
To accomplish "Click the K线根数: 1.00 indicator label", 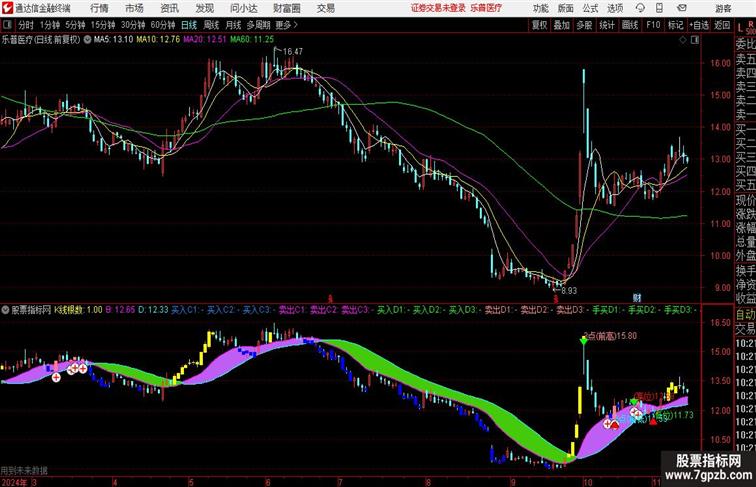I will (x=78, y=310).
